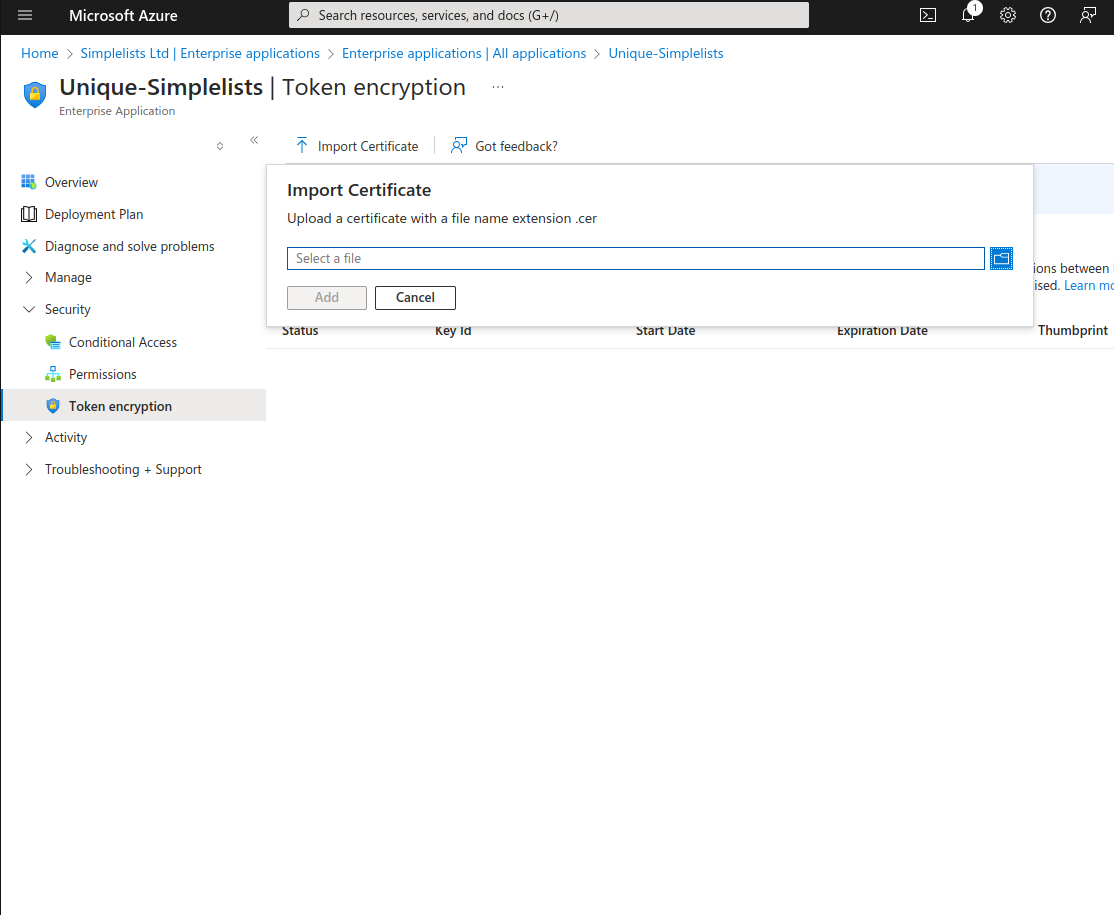Click the Thumbprint column header

1073,330
